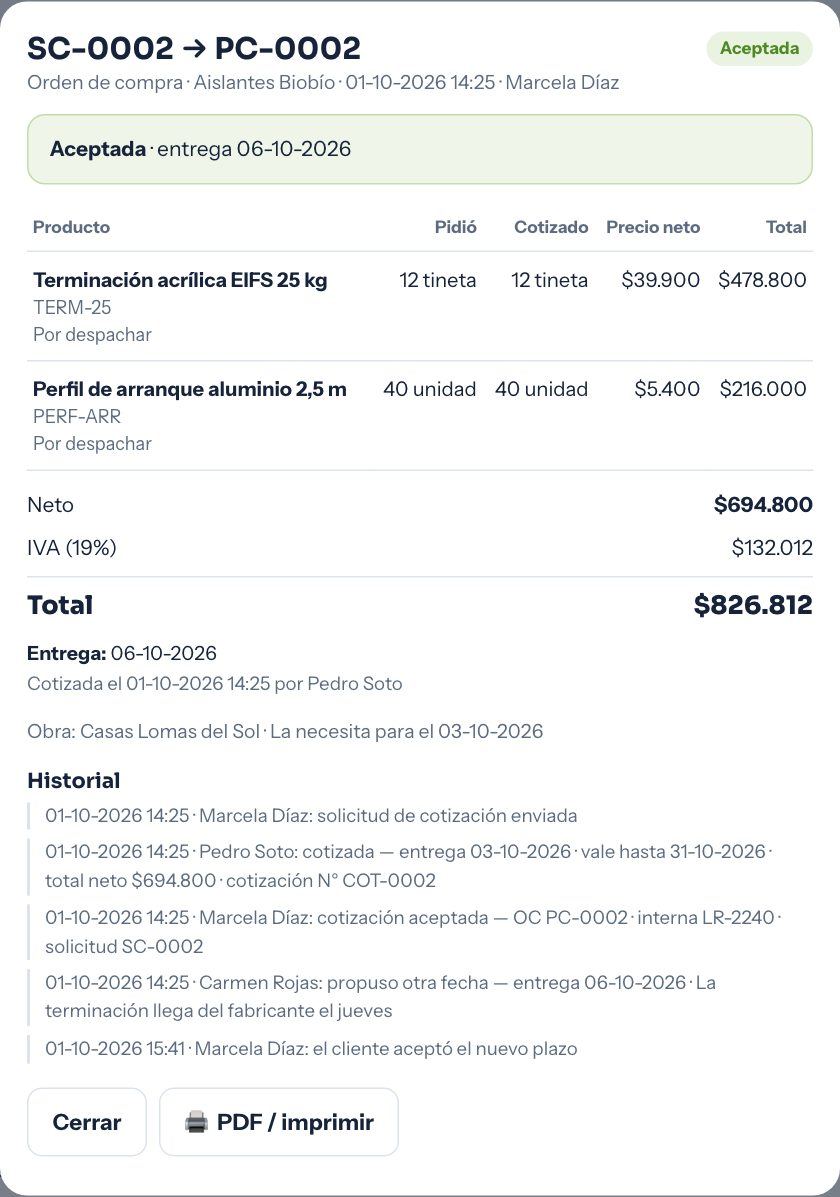840x1197 pixels.
Task: Select the Perfil de arranque aluminio row
Action: (x=420, y=416)
